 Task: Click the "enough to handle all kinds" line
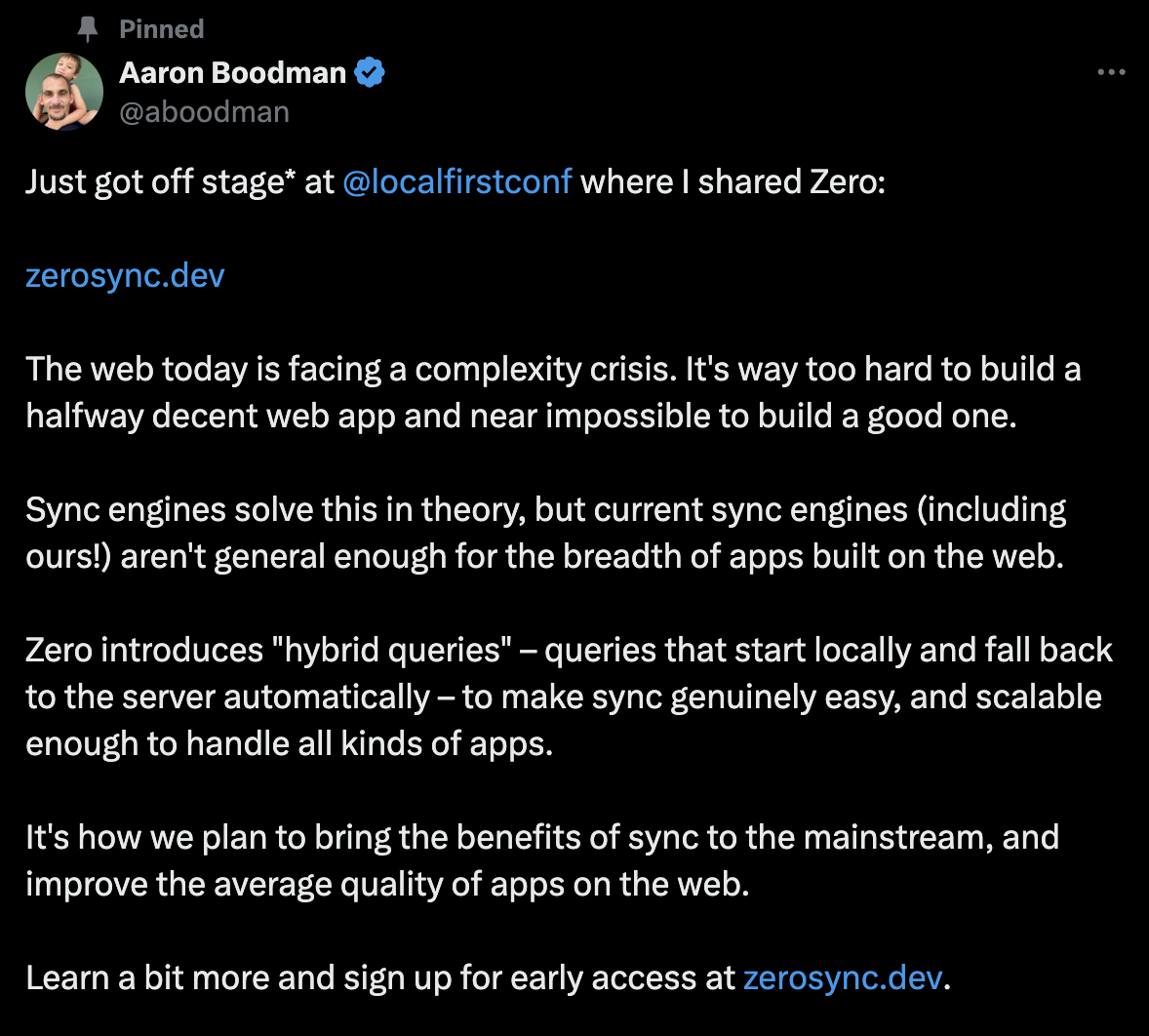290,744
